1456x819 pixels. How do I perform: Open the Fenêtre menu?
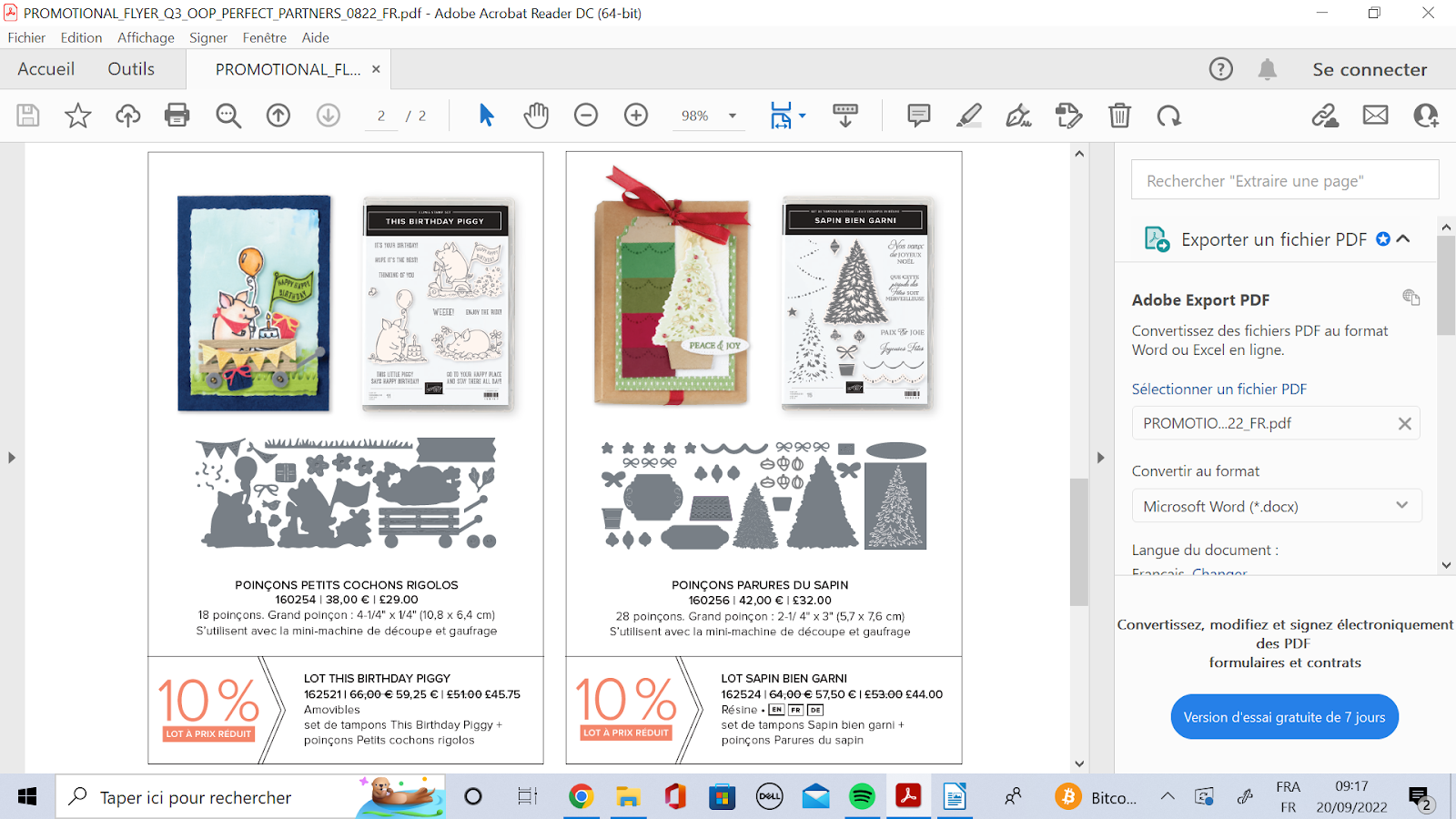[x=265, y=37]
